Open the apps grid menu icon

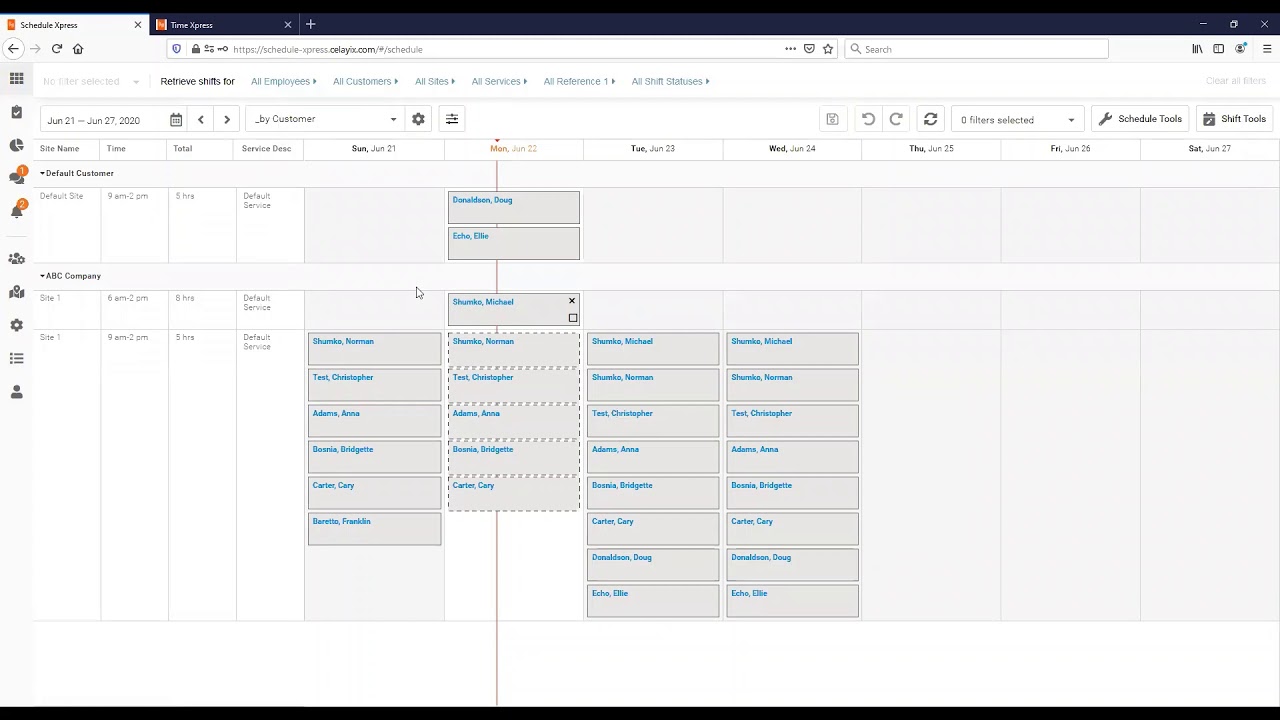point(16,79)
